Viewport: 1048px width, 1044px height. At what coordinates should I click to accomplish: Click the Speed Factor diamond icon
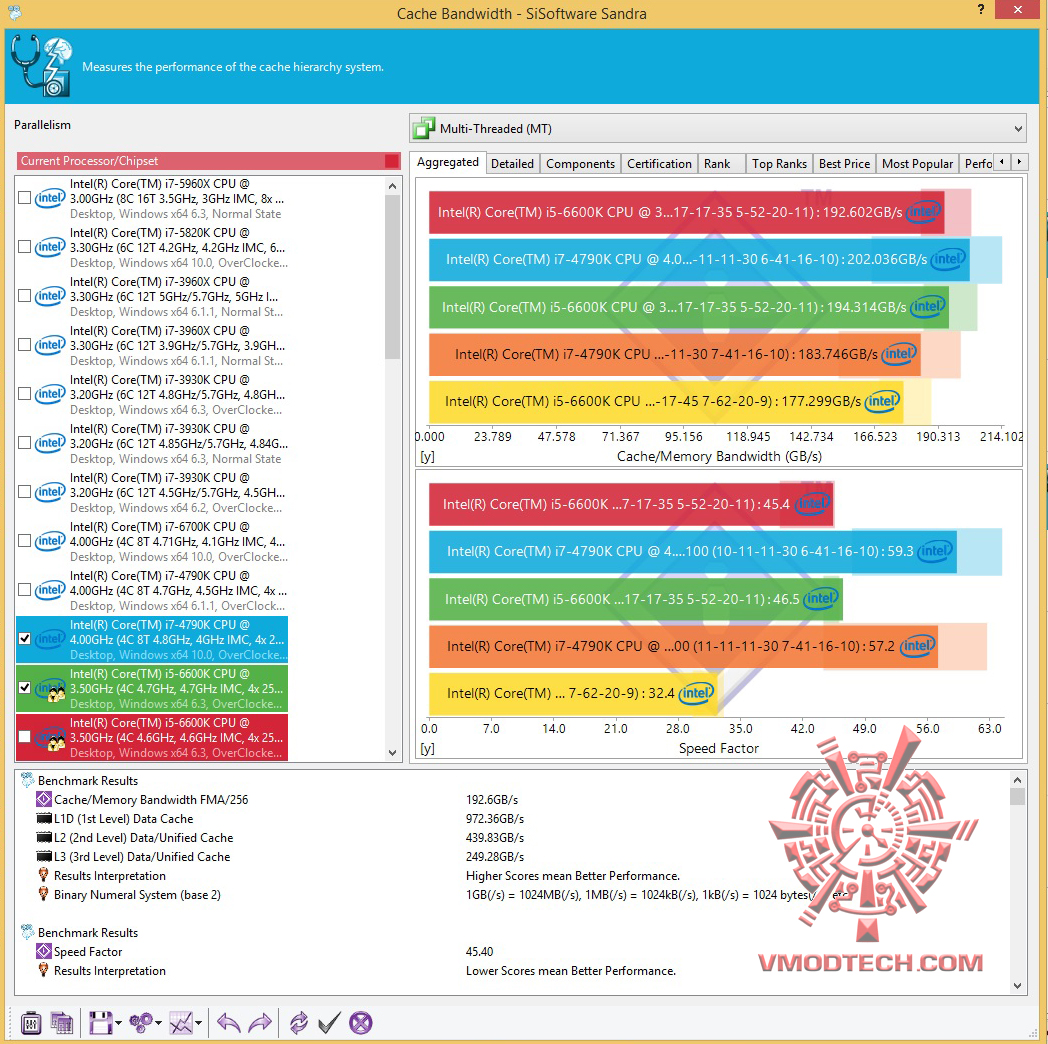43,951
